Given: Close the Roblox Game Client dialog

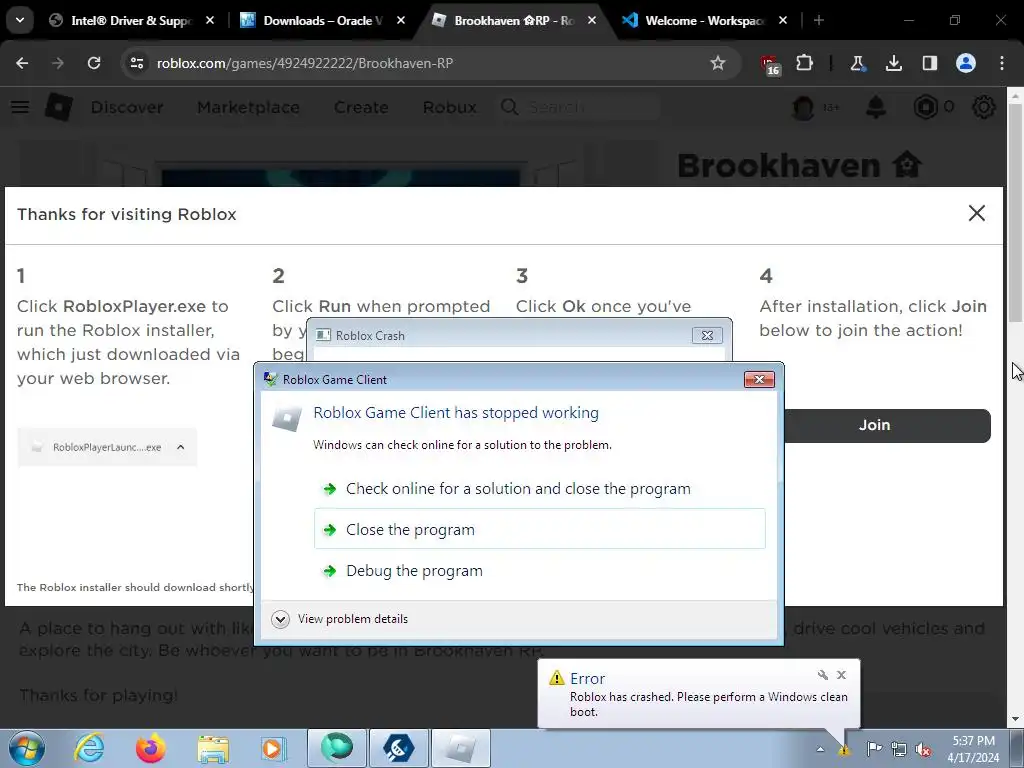Looking at the screenshot, I should coord(759,379).
